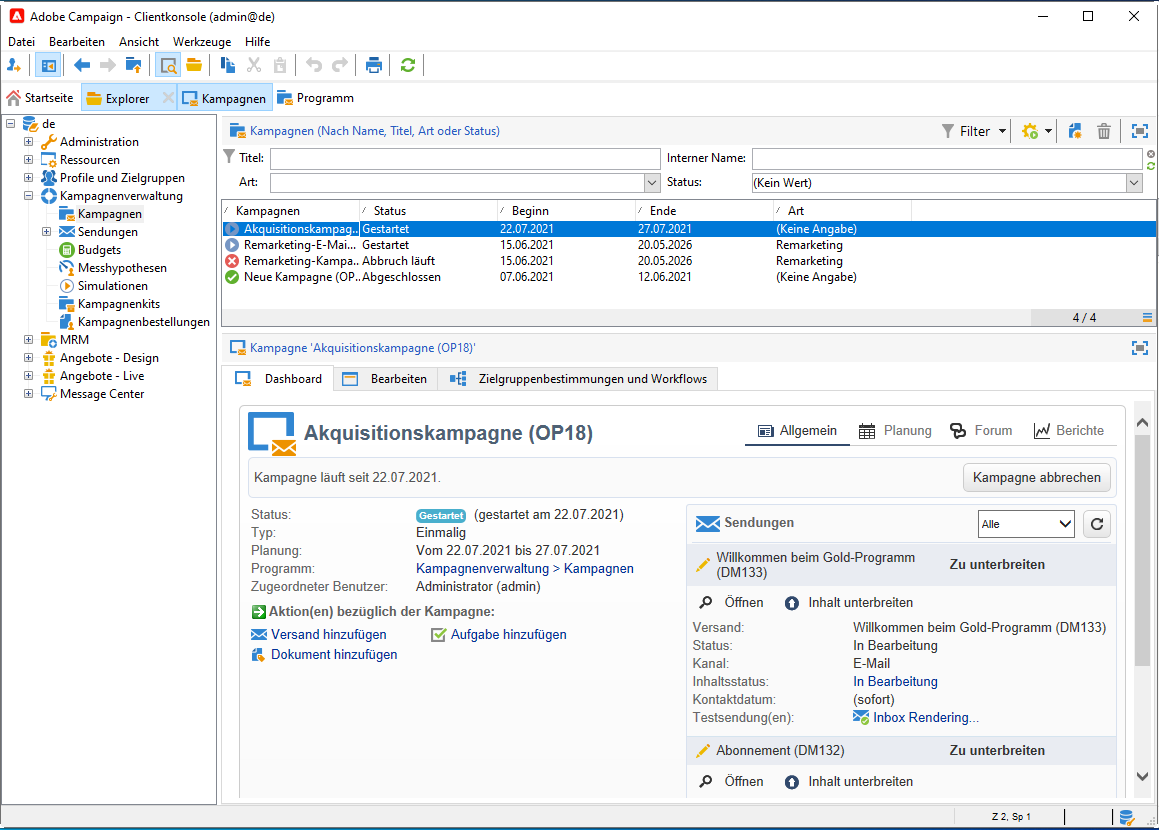Open the Status combo box (Kein Wert)
1159x830 pixels.
point(1134,183)
